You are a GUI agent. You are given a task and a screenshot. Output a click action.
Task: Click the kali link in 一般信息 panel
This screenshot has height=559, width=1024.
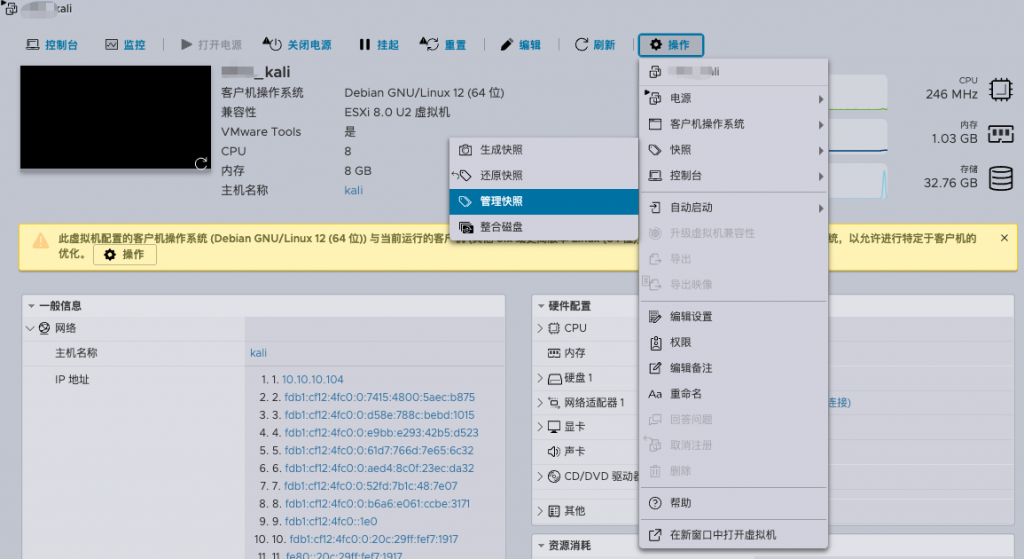tap(259, 353)
